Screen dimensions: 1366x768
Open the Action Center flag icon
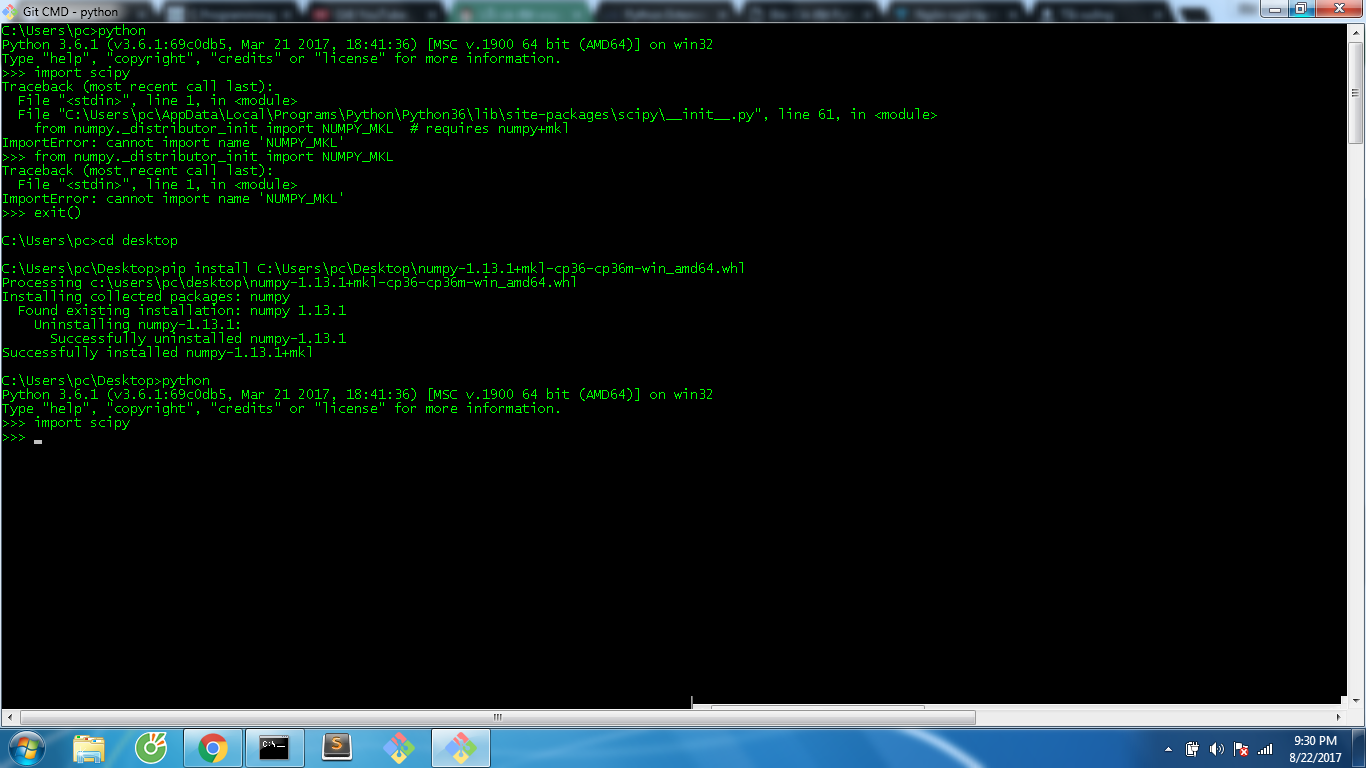pos(1241,749)
